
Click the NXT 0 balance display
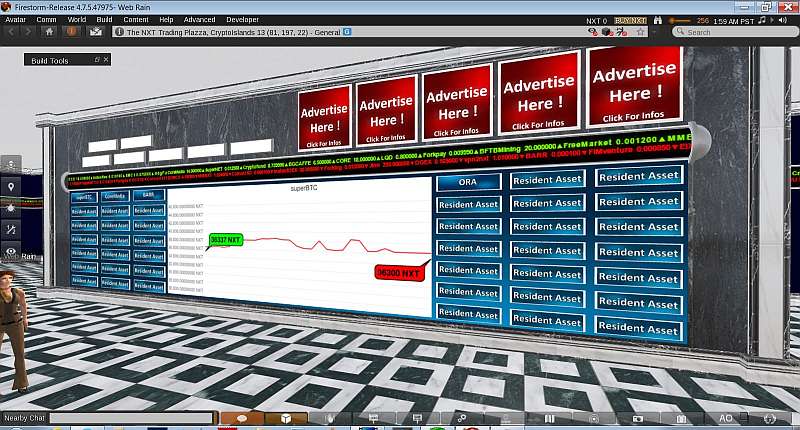pyautogui.click(x=596, y=21)
